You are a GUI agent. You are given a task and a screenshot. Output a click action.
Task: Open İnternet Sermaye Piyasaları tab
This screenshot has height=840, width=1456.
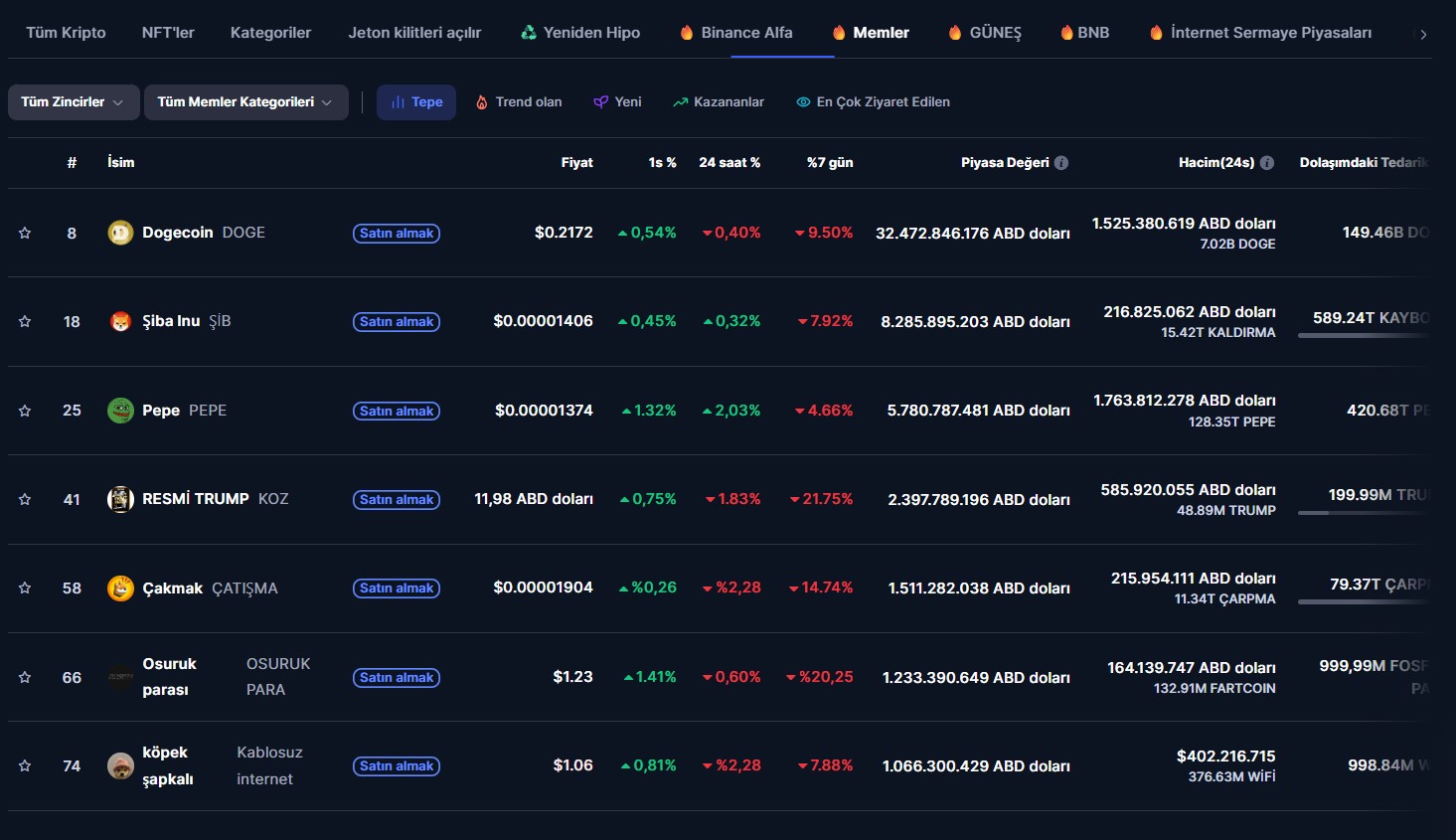pyautogui.click(x=1260, y=33)
